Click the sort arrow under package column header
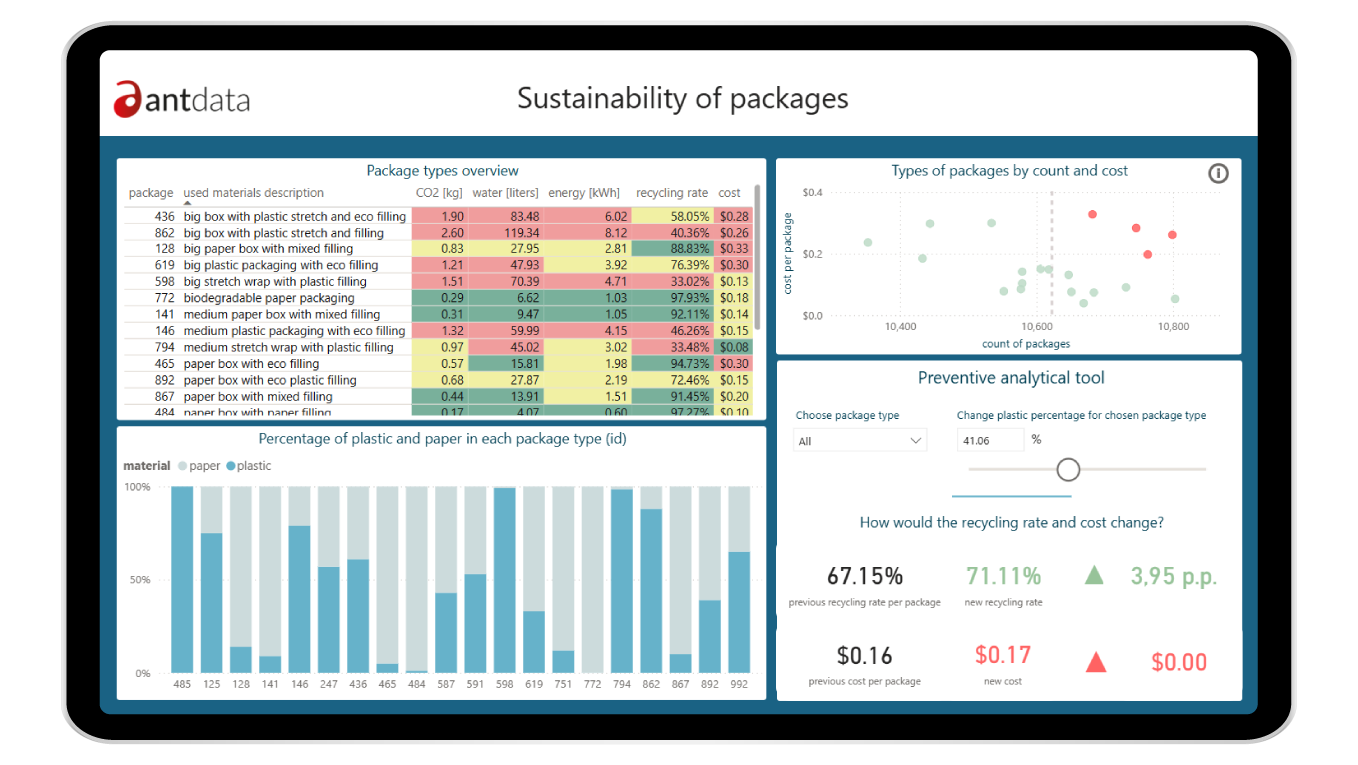Viewport: 1358px width, 765px height. click(x=187, y=203)
